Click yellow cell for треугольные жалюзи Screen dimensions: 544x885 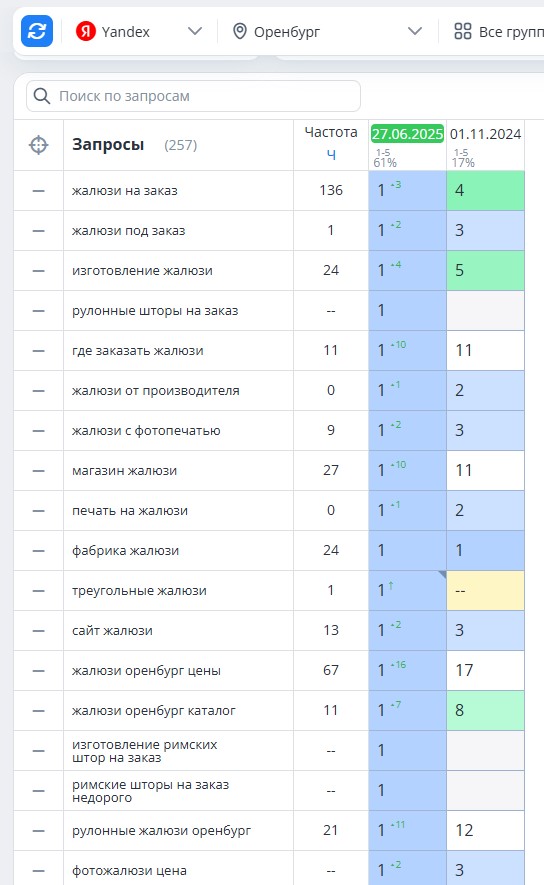(485, 590)
